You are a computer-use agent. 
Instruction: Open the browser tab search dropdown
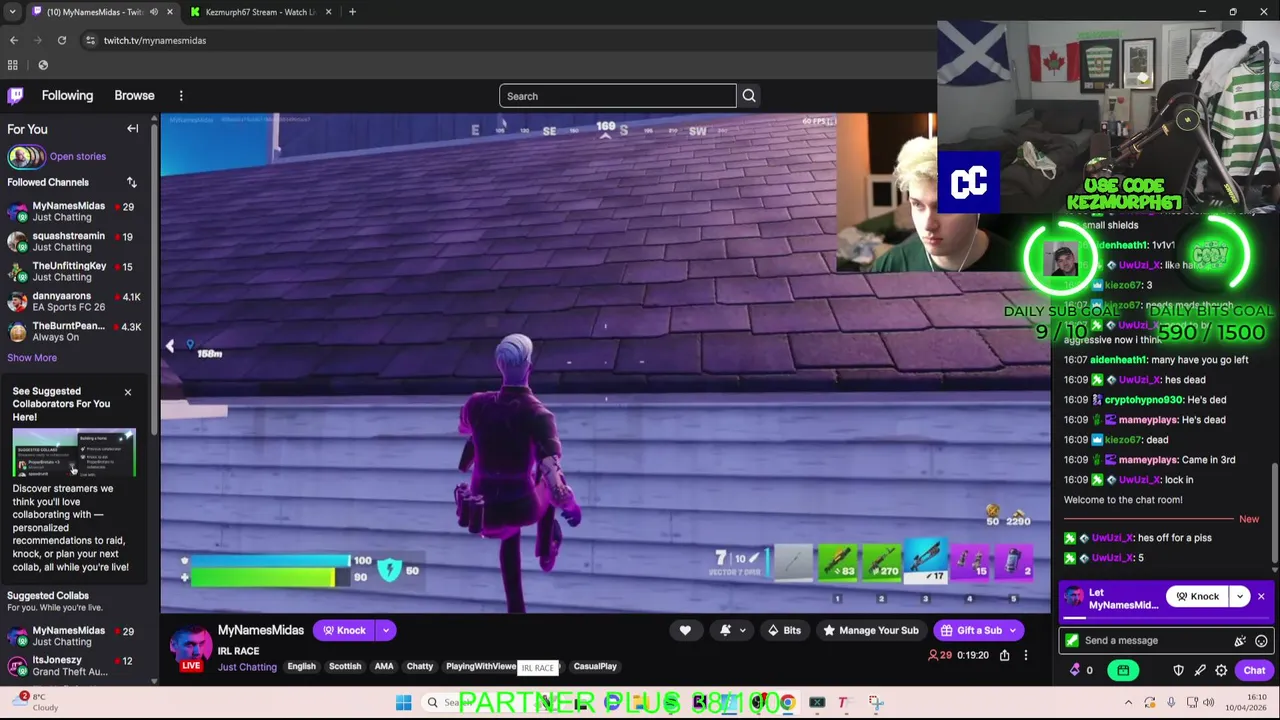coord(12,12)
